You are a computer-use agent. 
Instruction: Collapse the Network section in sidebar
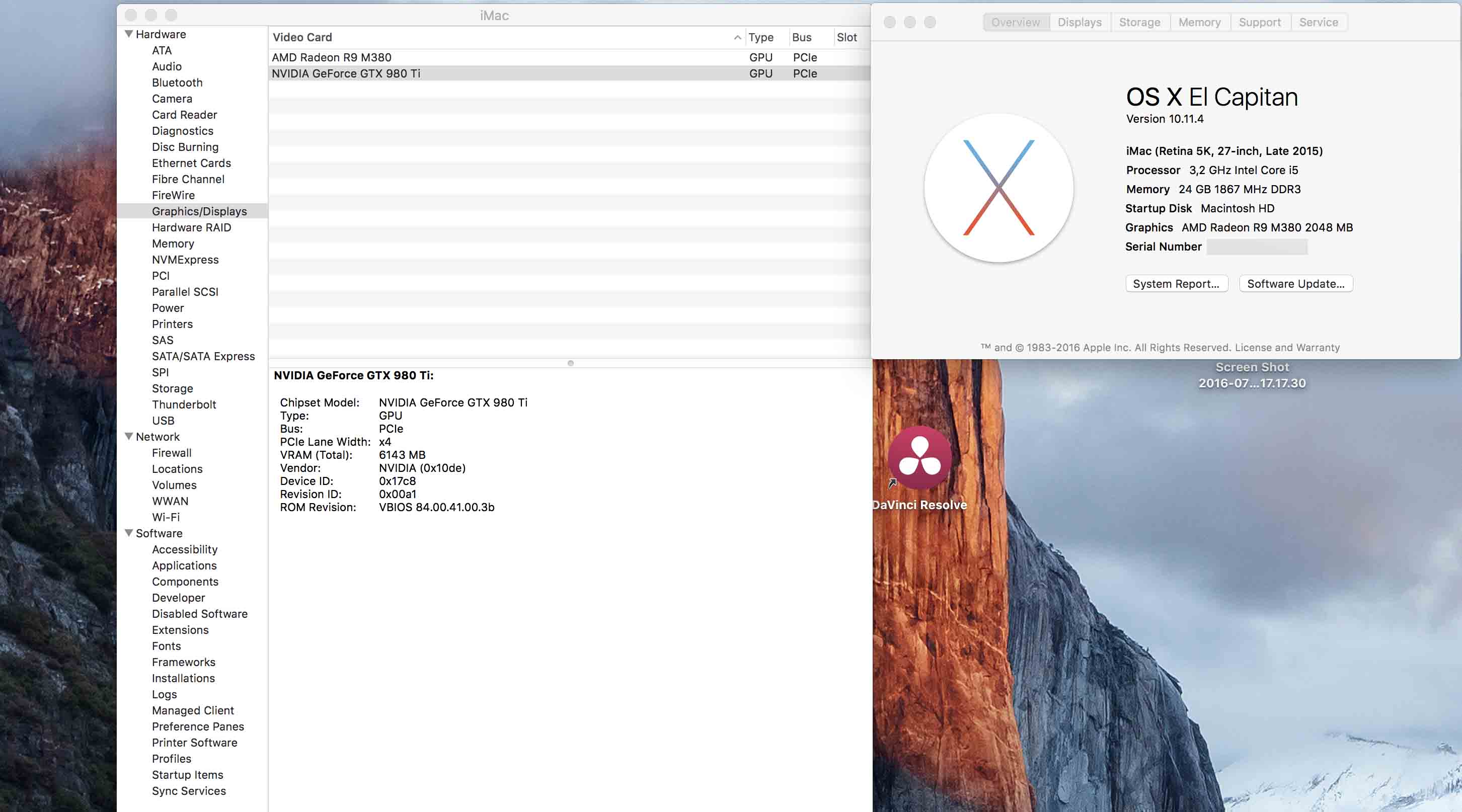129,436
